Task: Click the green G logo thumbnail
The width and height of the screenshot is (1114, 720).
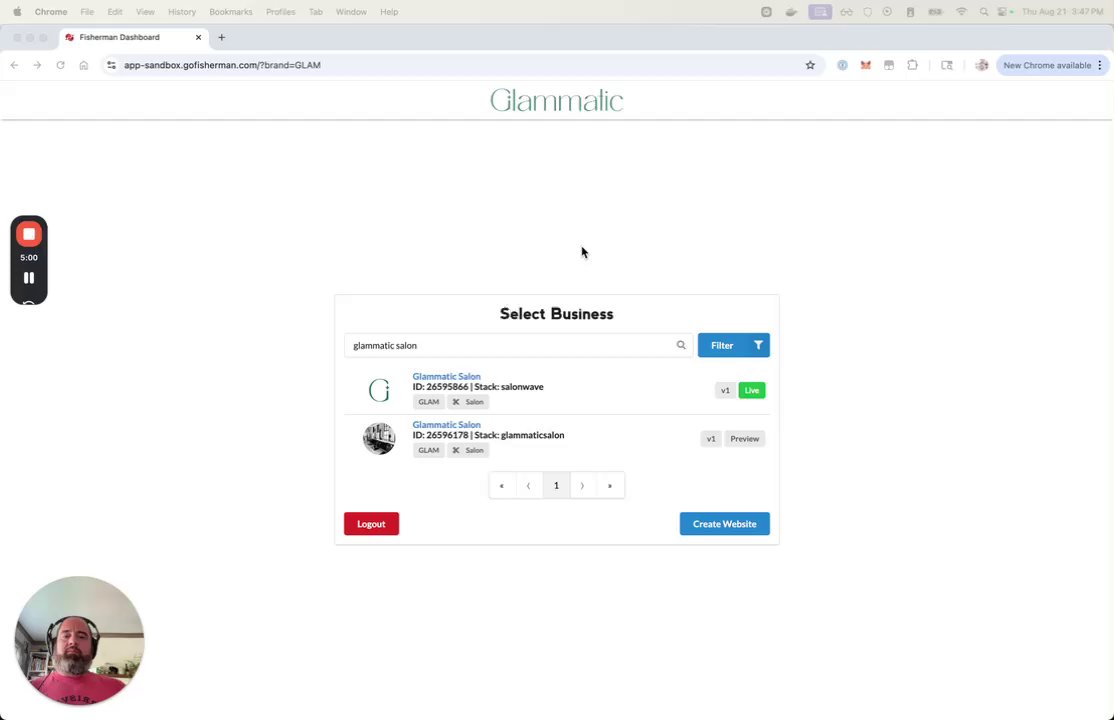Action: pos(379,390)
